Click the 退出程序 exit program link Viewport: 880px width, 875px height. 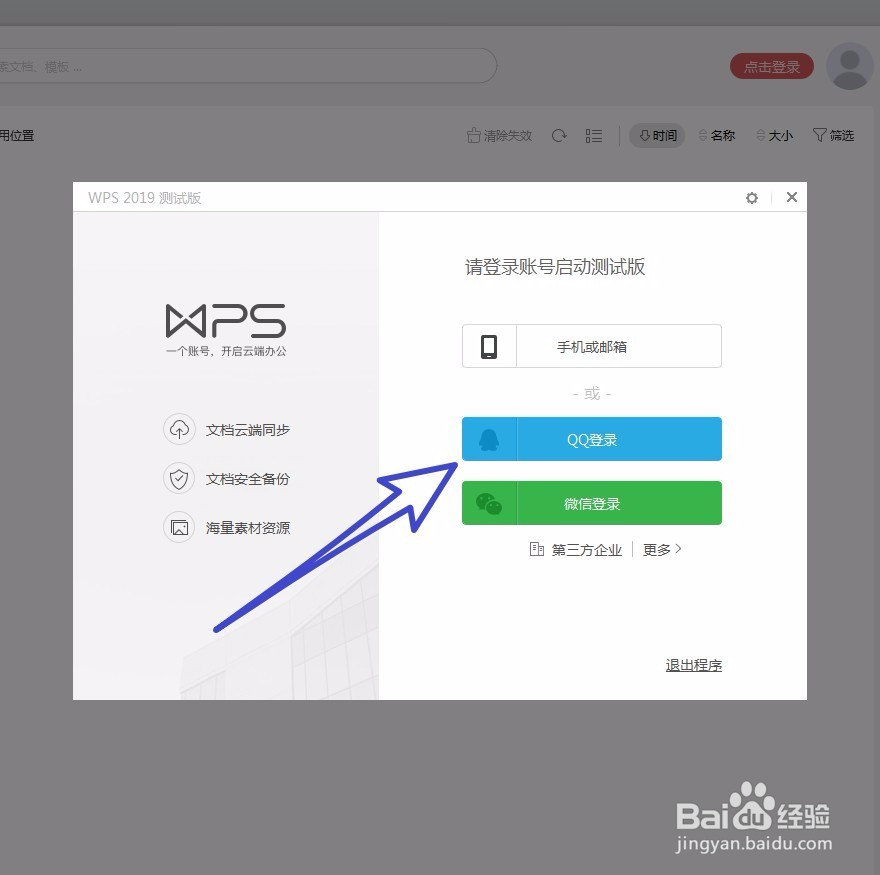tap(693, 664)
